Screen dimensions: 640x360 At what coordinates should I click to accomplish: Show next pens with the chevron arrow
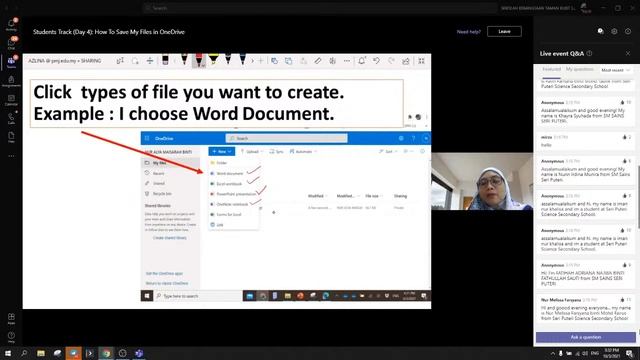point(252,61)
